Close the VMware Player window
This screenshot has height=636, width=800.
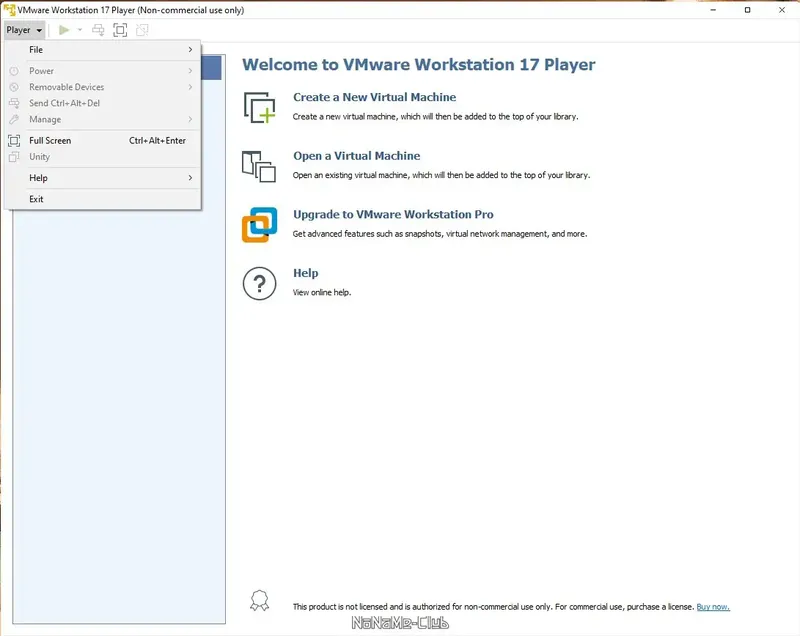click(x=782, y=10)
